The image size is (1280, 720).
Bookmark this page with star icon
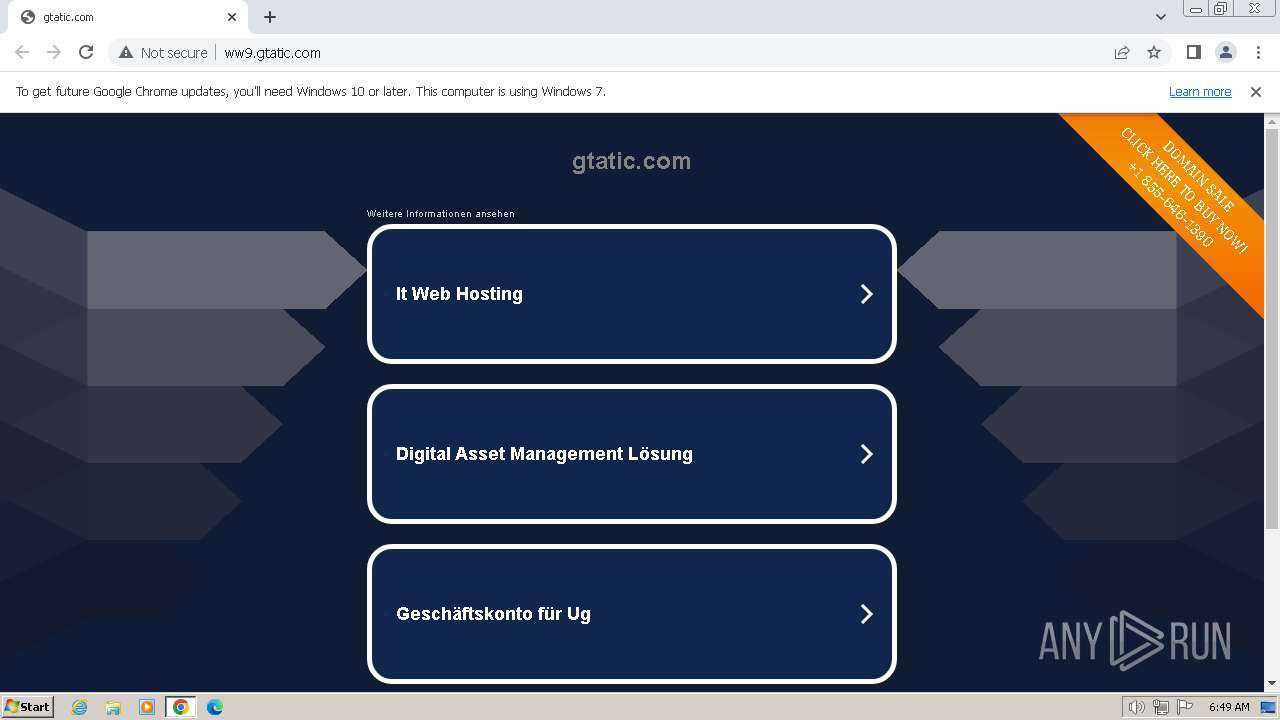[1154, 52]
